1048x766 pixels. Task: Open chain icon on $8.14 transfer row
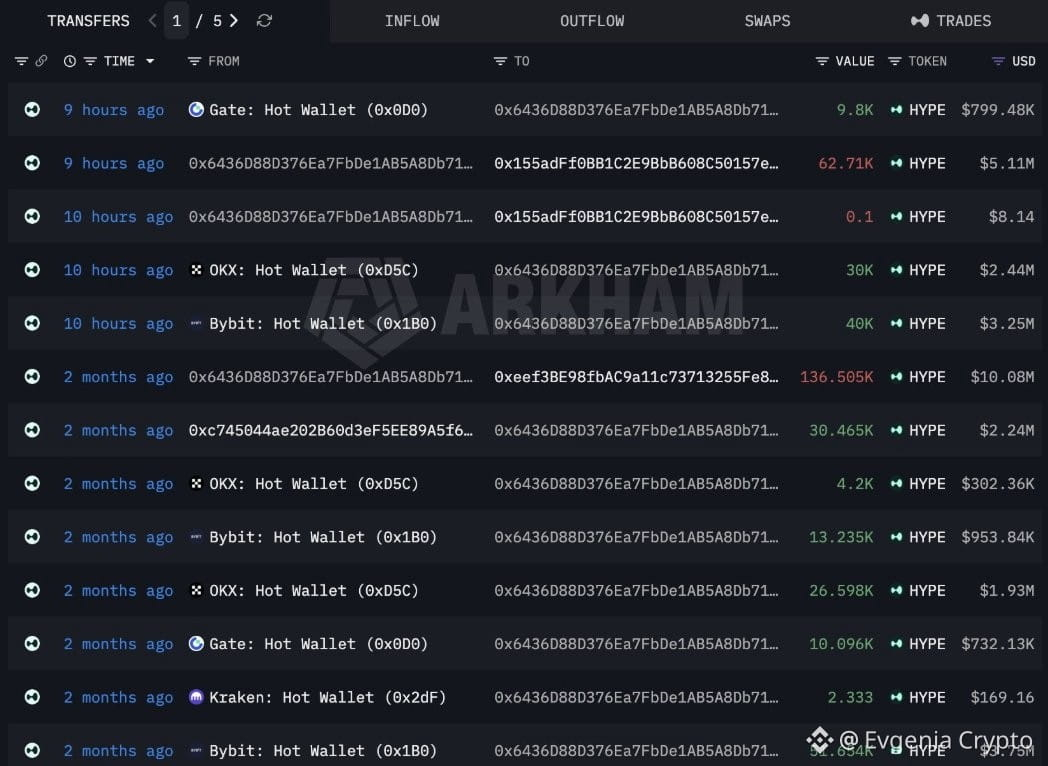tap(32, 217)
